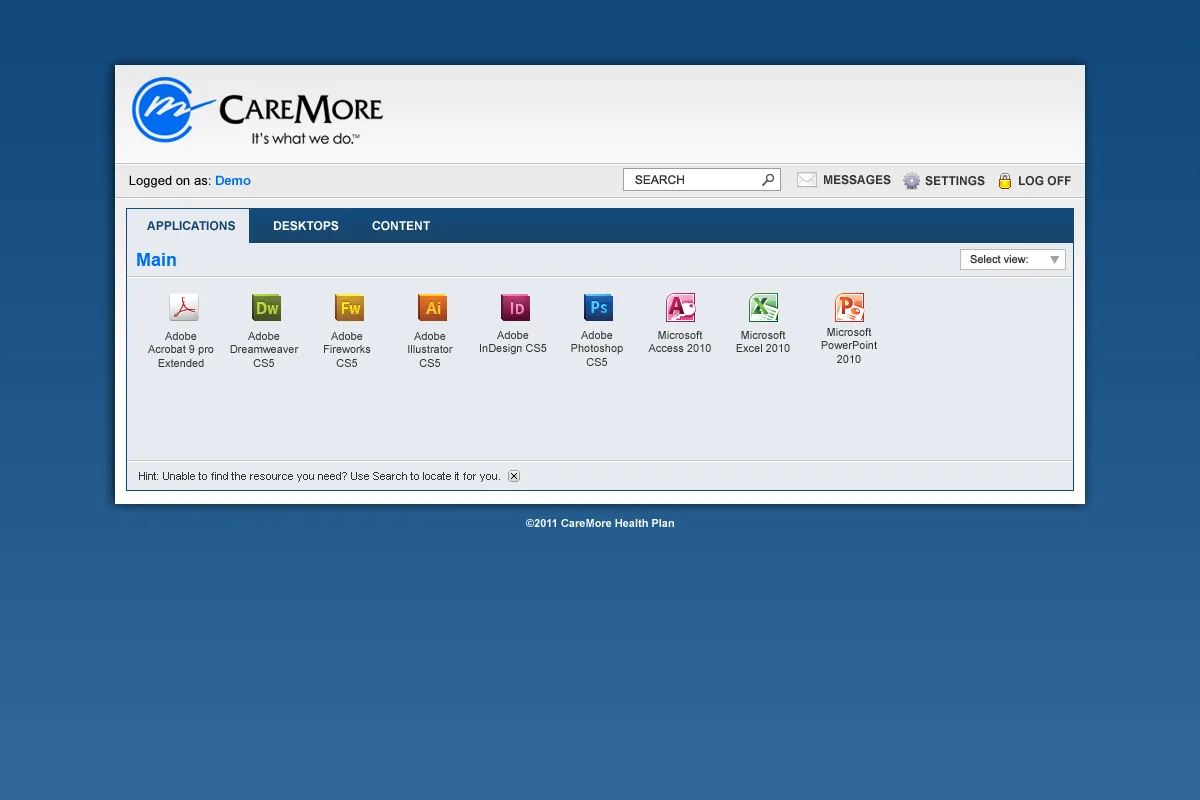This screenshot has width=1200, height=800.
Task: Click the Microsoft Access 2010 label
Action: coord(680,342)
